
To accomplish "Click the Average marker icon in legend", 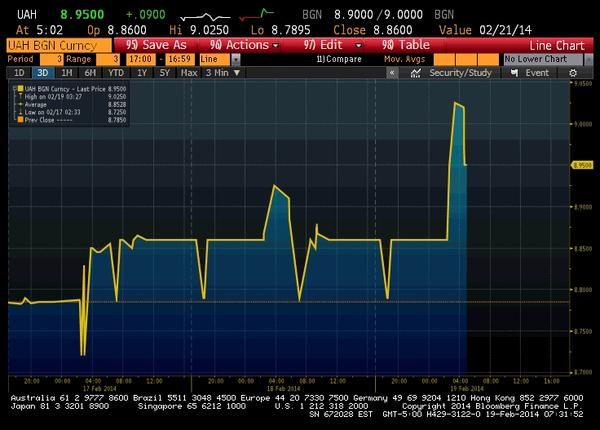I will pos(21,104).
